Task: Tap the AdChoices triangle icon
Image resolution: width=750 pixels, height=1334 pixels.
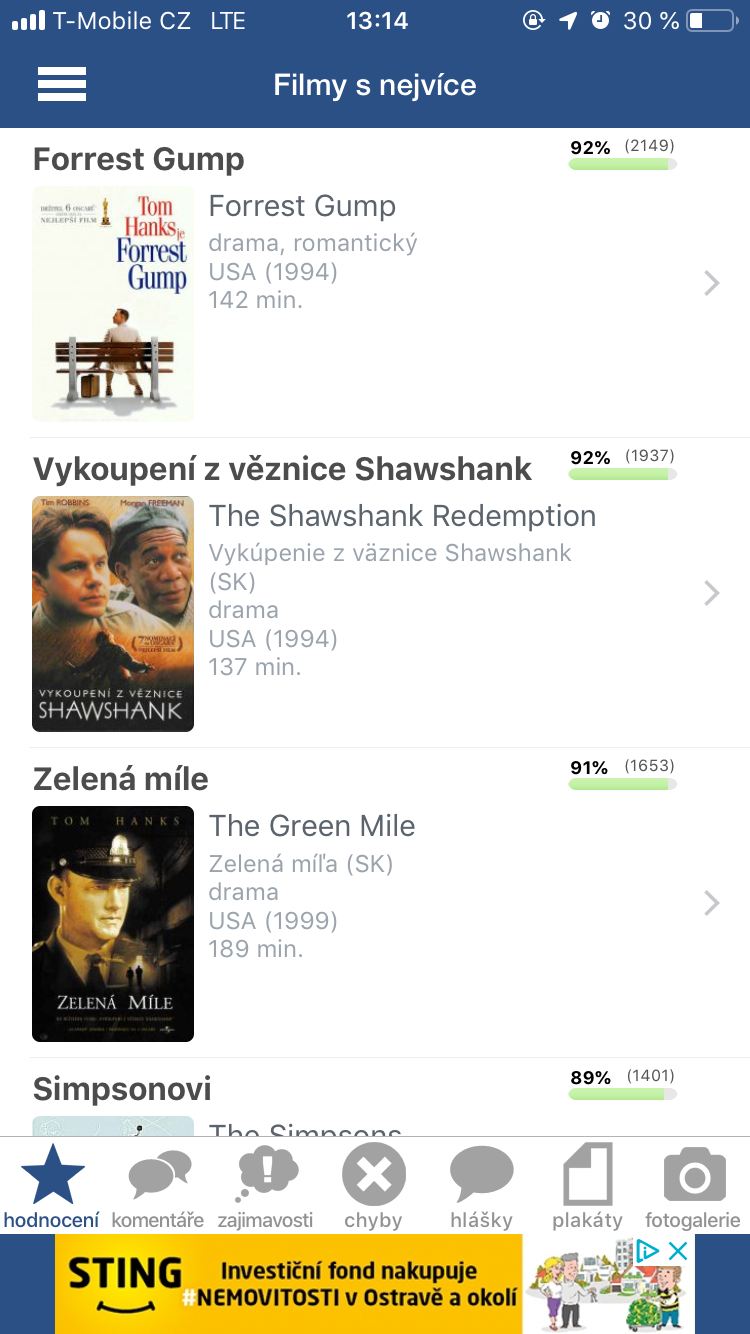Action: (x=648, y=1251)
